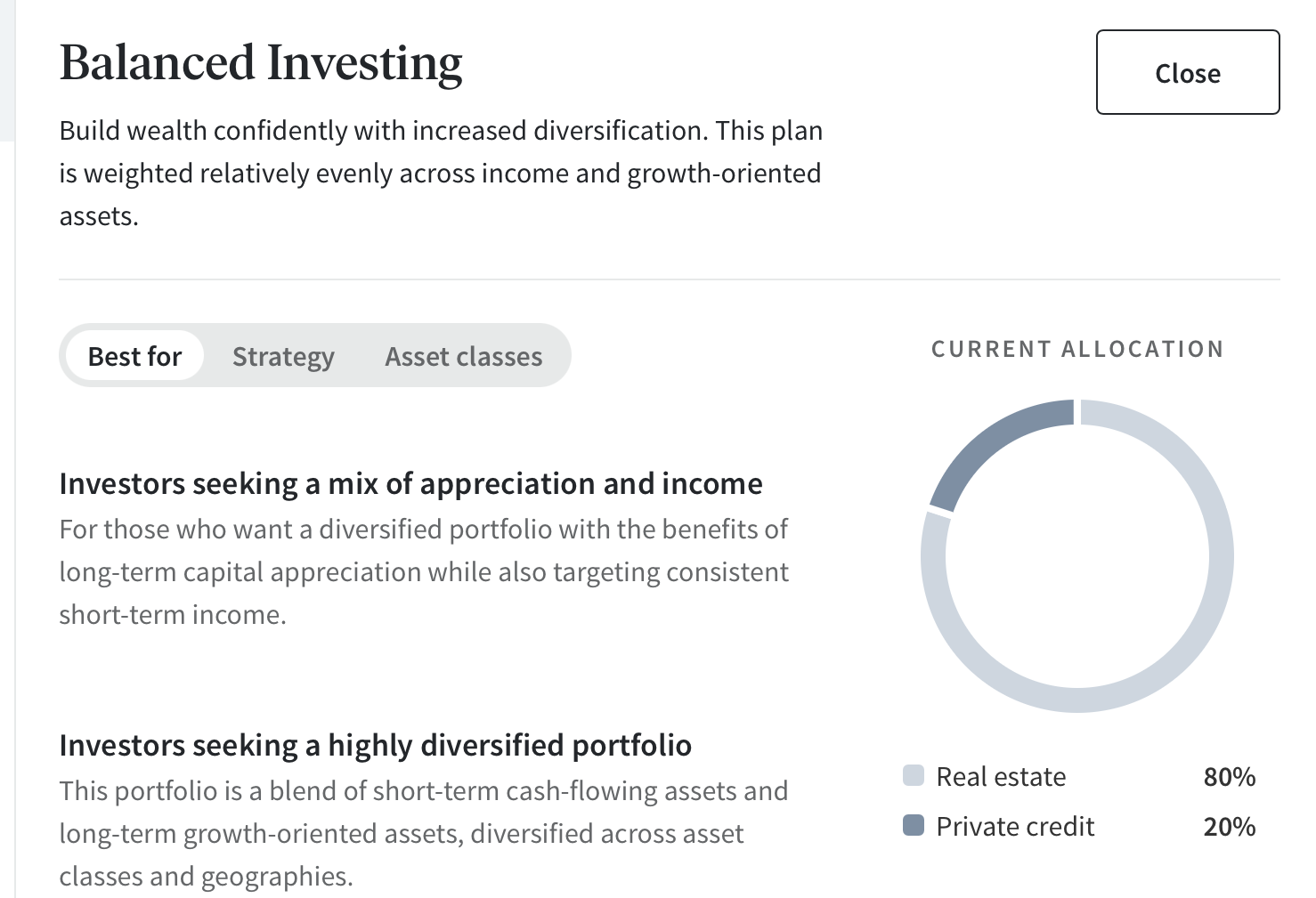Click 'Investors seeking a mix of appreciation' heading

[410, 483]
